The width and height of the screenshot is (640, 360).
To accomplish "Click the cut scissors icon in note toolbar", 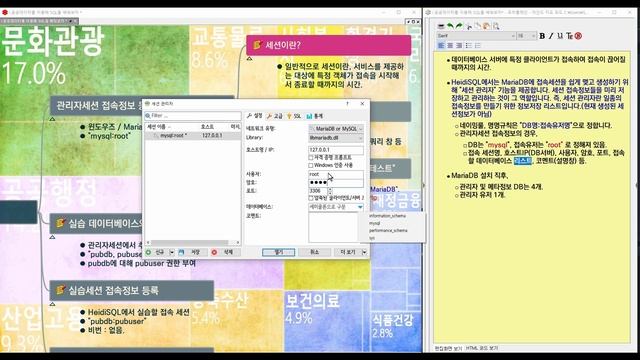I will pyautogui.click(x=469, y=26).
